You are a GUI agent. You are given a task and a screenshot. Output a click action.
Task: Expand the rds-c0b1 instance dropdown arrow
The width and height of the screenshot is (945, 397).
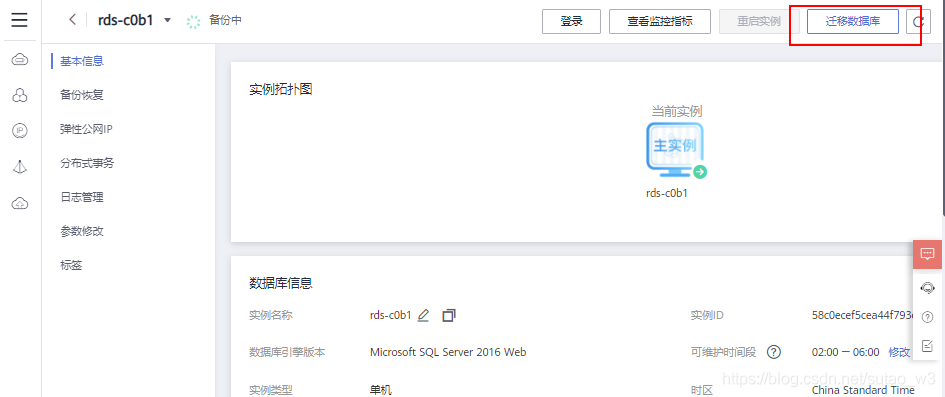click(x=168, y=20)
